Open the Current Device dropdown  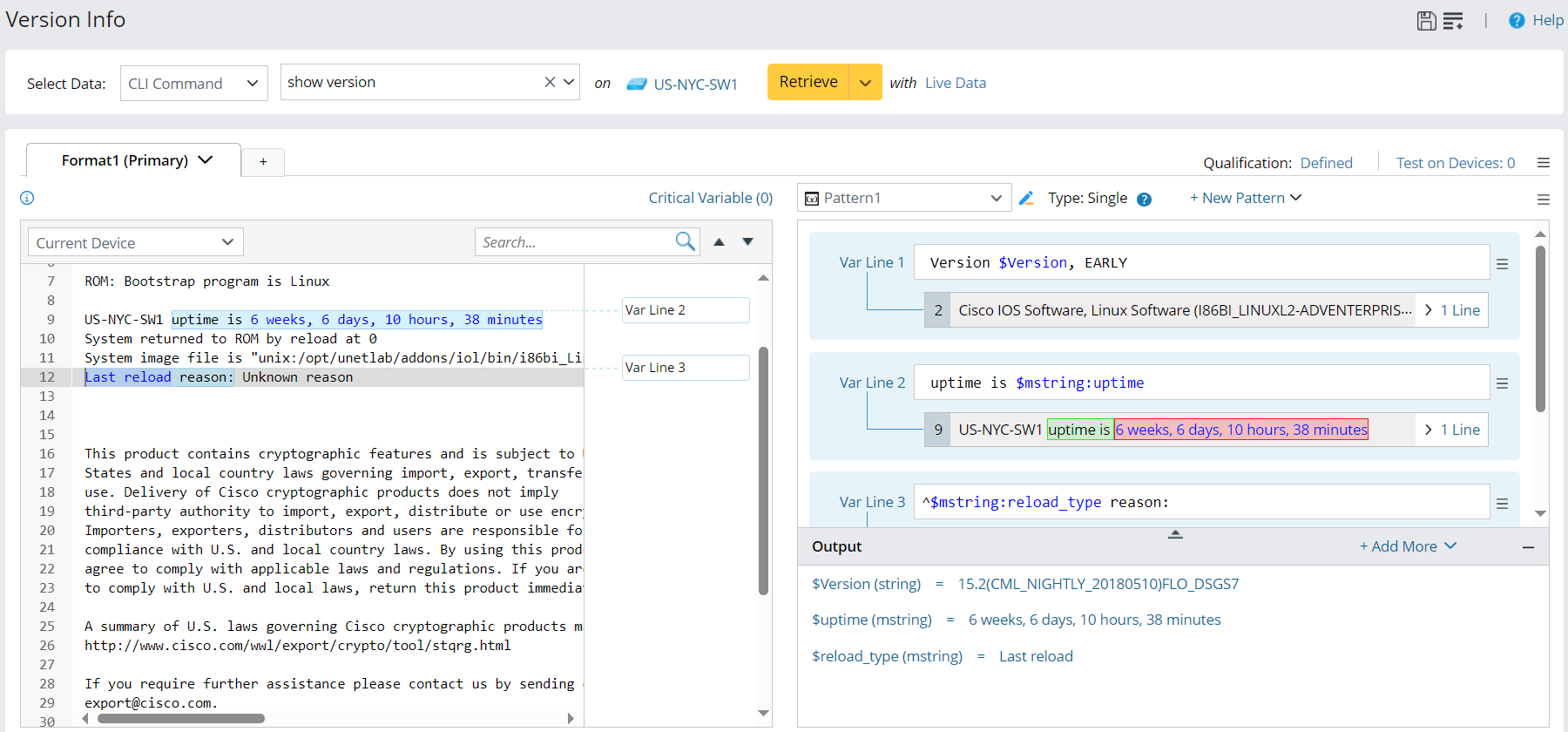[x=135, y=242]
